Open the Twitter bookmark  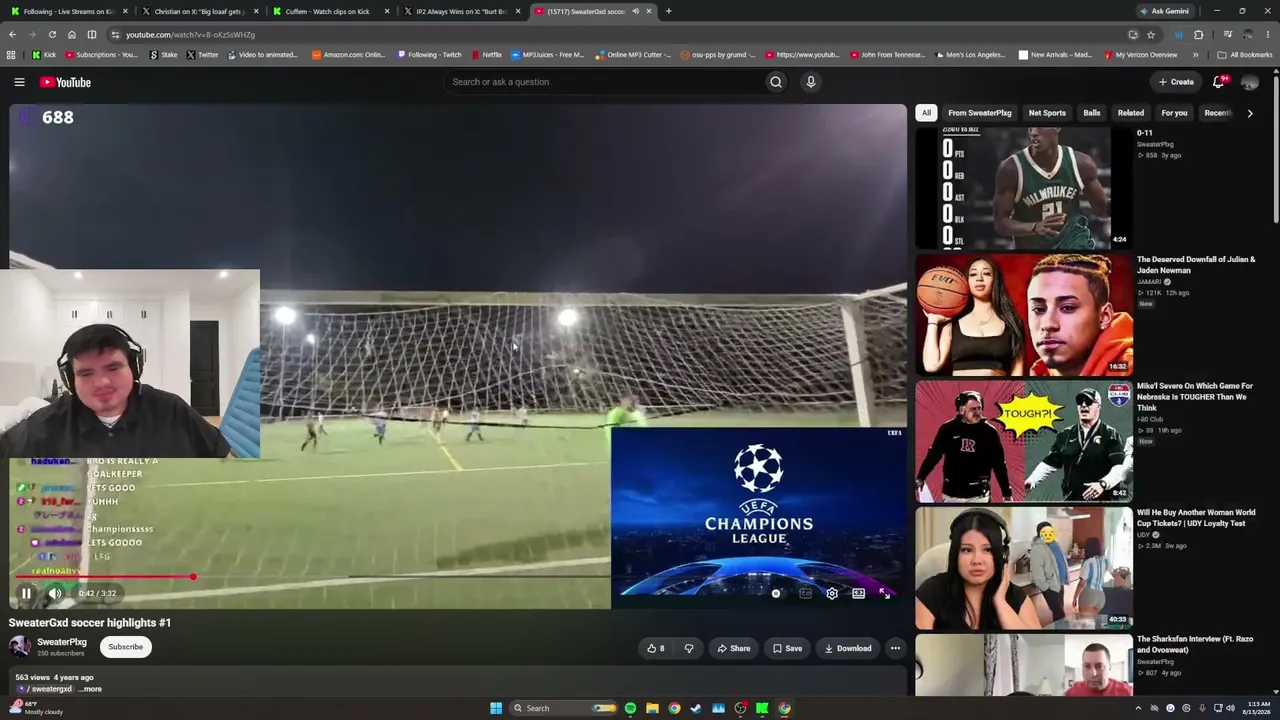pyautogui.click(x=202, y=55)
